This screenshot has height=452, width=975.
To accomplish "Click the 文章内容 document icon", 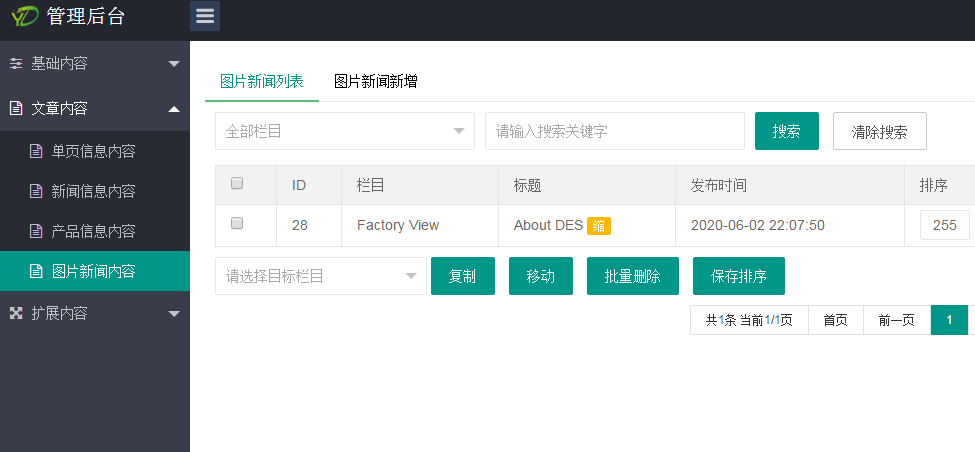I will click(16, 109).
